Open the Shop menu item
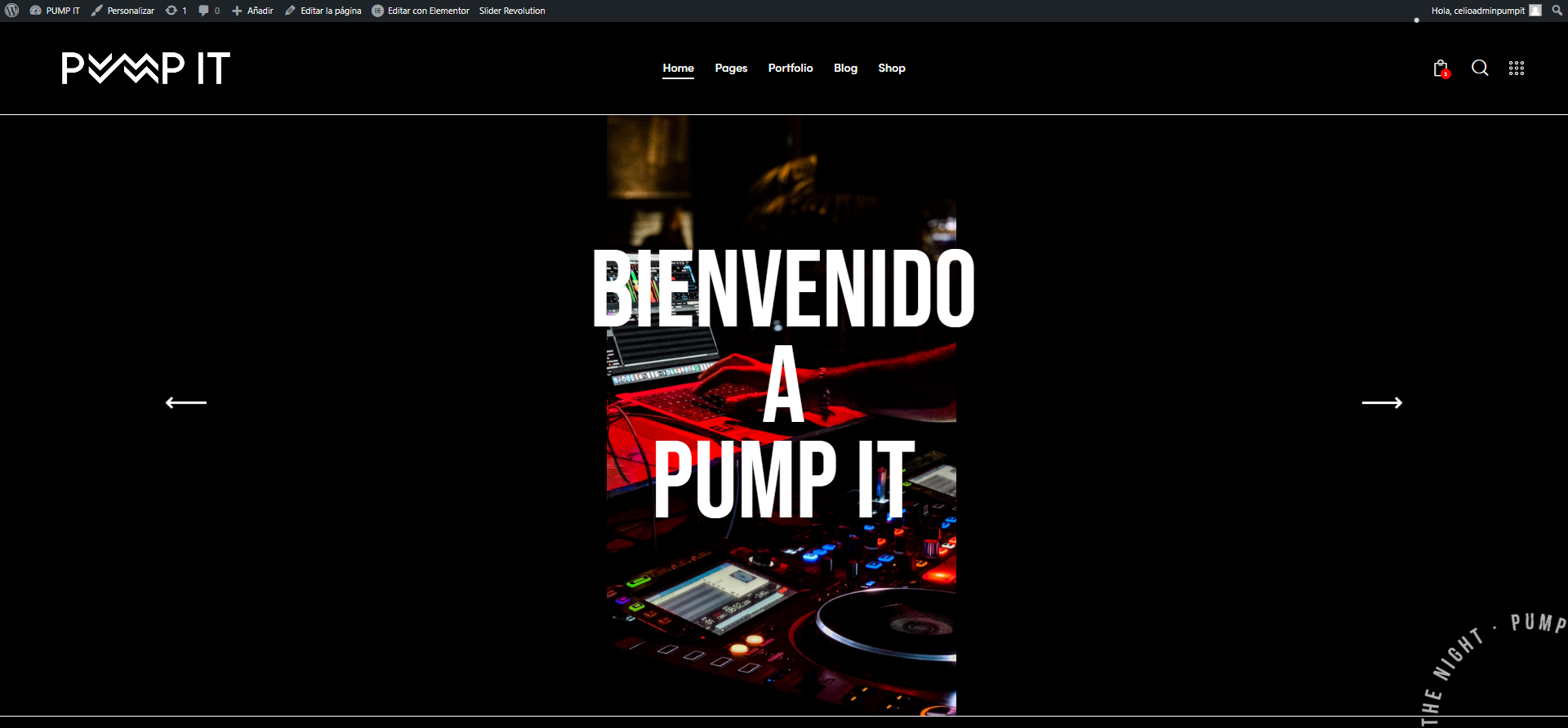 coord(892,69)
